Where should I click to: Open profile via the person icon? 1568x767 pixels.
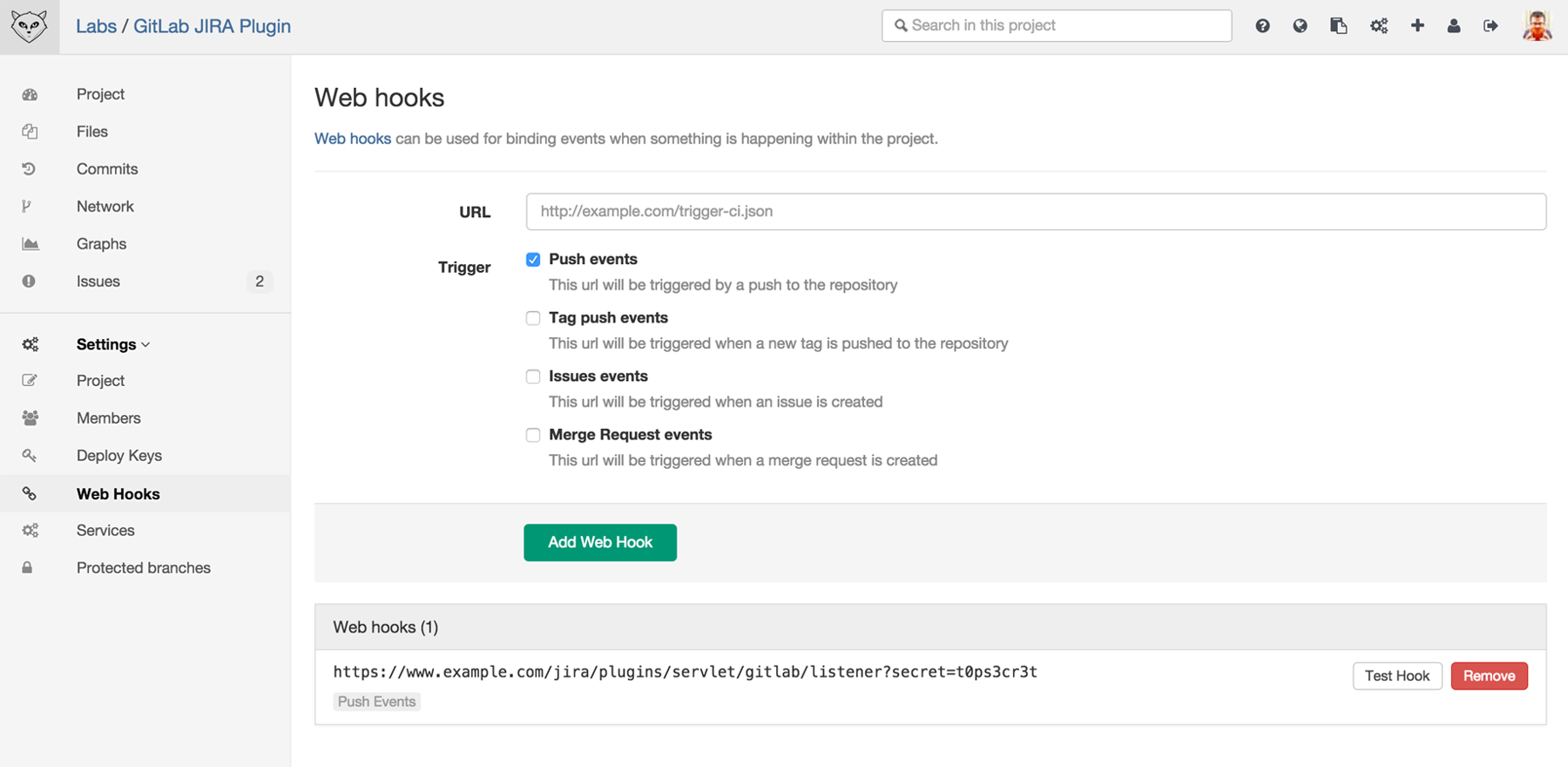(1453, 25)
